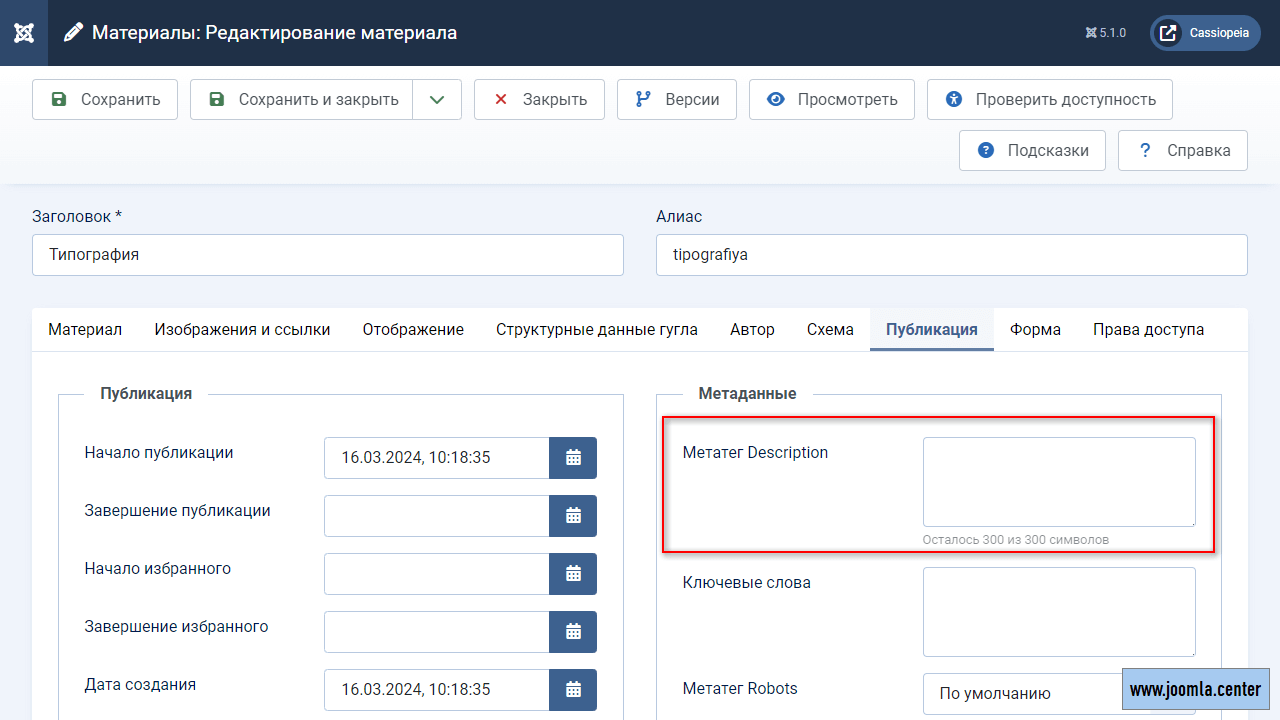Open calendar picker for Начало избранного
The image size is (1280, 720).
point(573,574)
